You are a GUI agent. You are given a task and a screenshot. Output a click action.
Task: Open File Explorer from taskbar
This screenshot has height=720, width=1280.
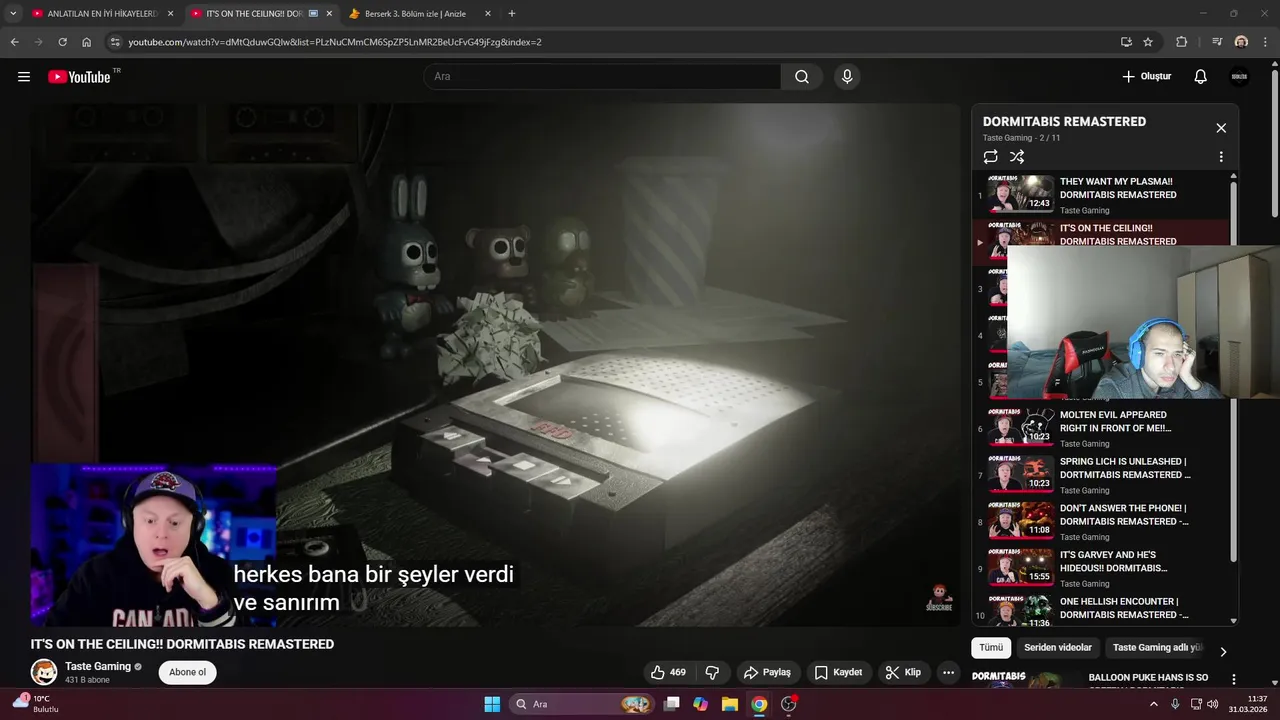coord(729,704)
